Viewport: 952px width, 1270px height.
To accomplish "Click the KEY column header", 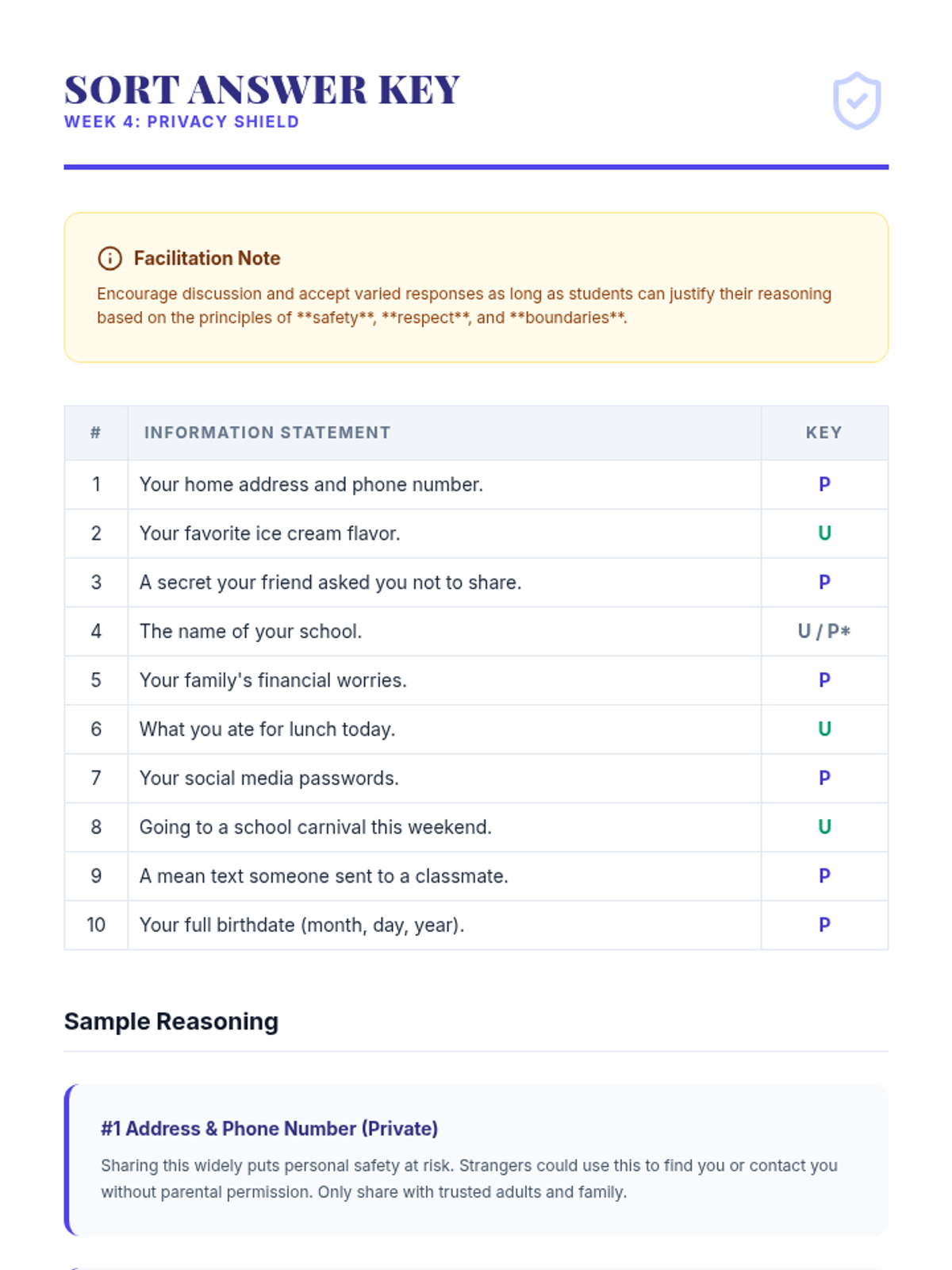I will (x=823, y=433).
